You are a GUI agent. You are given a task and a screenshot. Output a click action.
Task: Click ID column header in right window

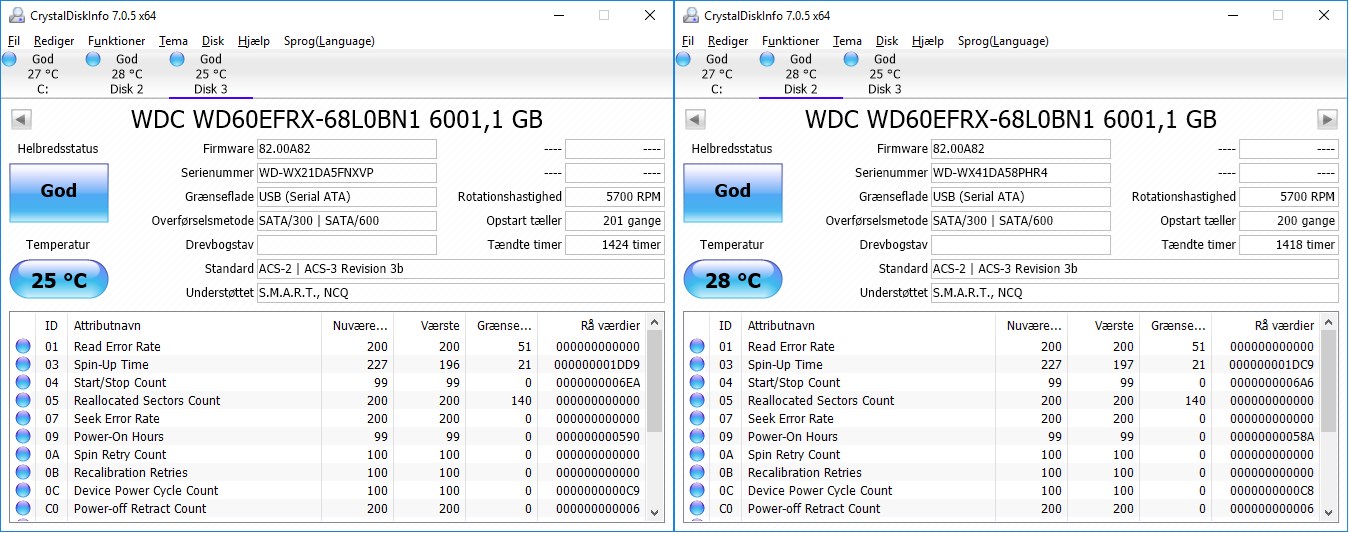(x=726, y=325)
